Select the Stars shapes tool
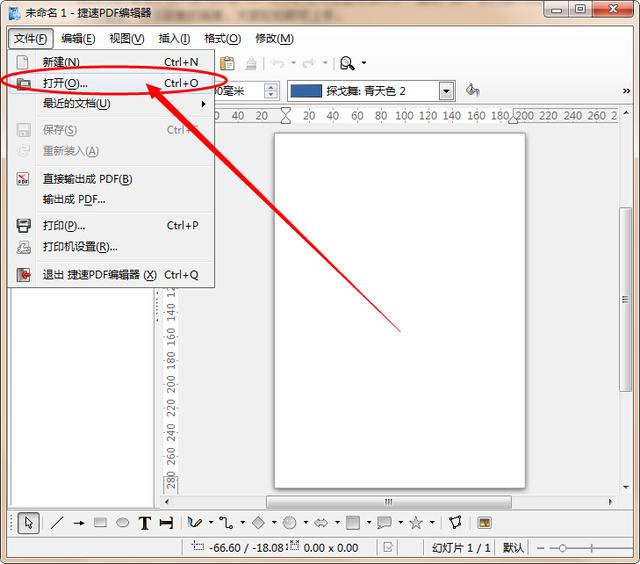The height and width of the screenshot is (564, 640). (416, 523)
